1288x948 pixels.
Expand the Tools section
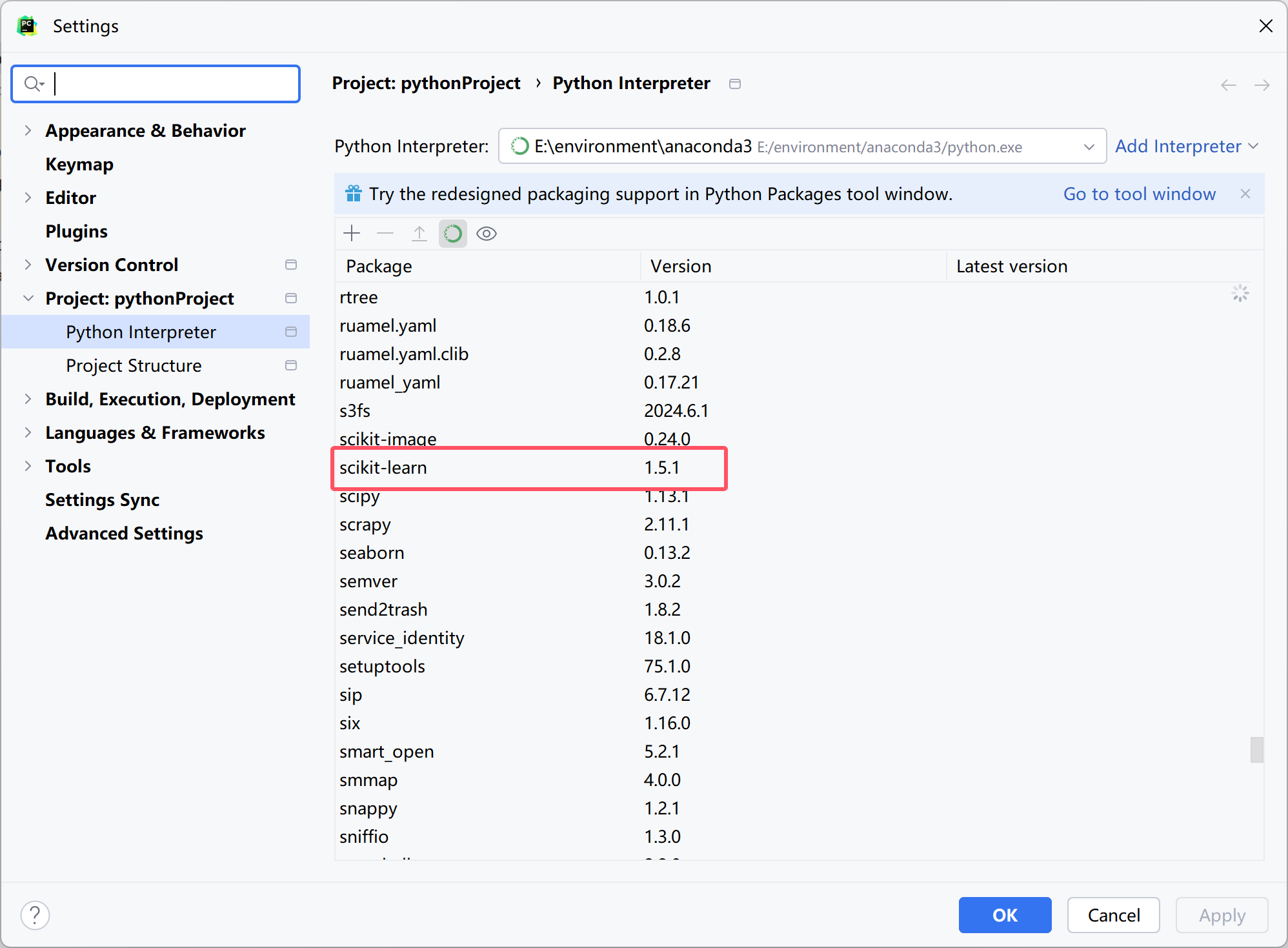coord(28,466)
